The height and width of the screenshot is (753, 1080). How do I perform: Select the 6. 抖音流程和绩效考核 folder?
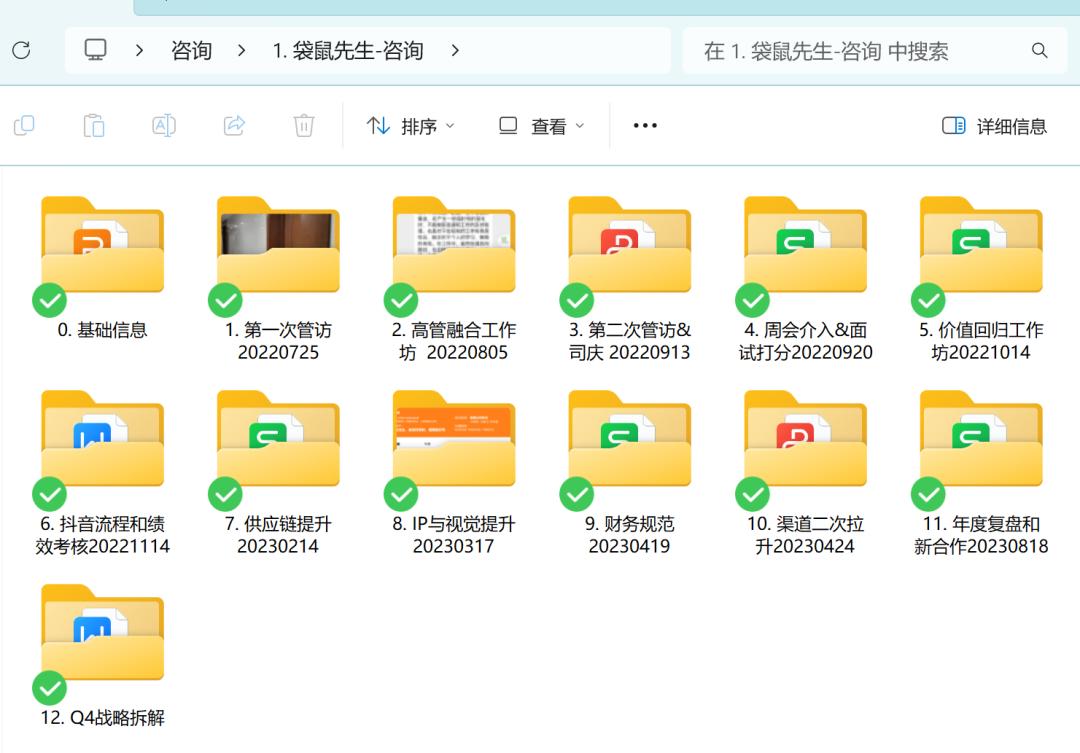(102, 440)
